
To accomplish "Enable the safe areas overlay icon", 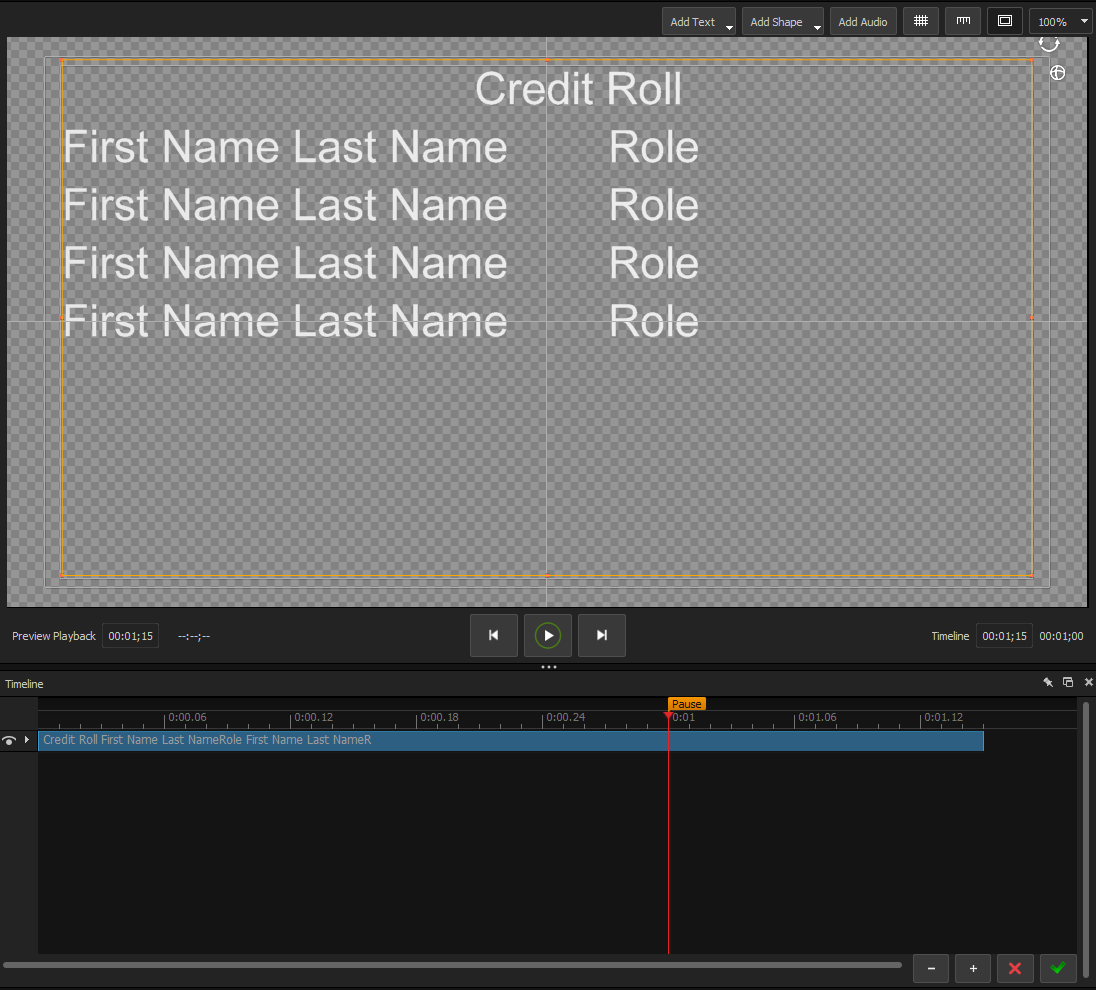I will pos(1004,21).
